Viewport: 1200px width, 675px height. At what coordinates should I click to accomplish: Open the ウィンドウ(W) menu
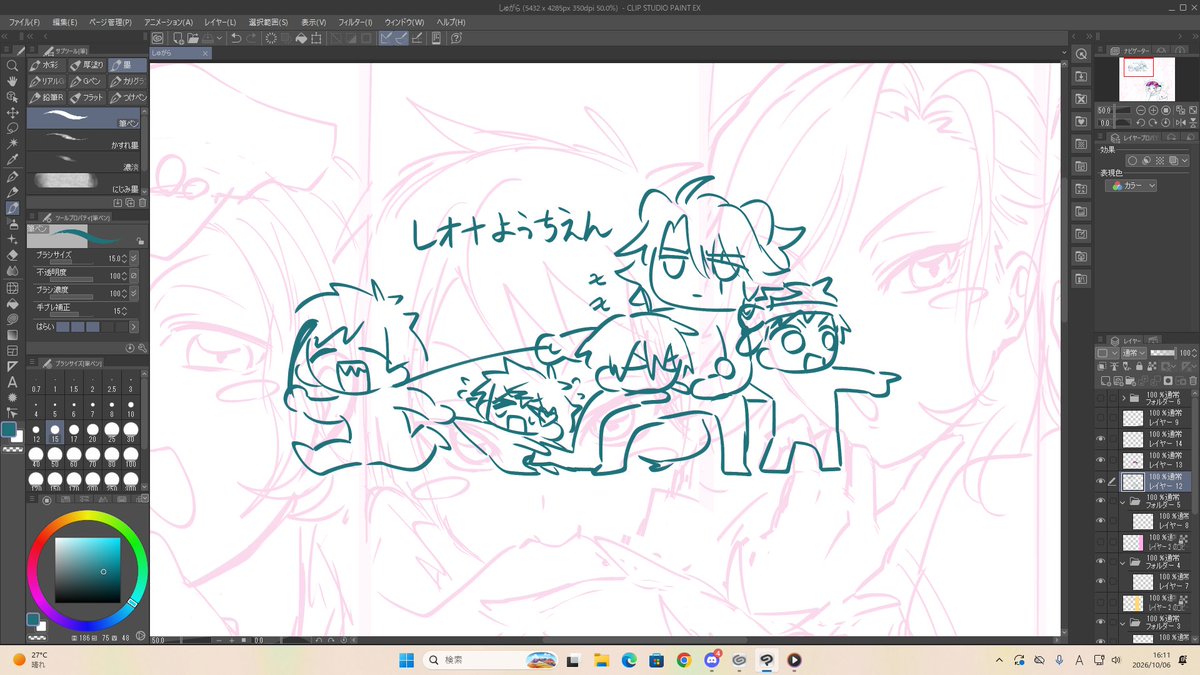(x=404, y=22)
